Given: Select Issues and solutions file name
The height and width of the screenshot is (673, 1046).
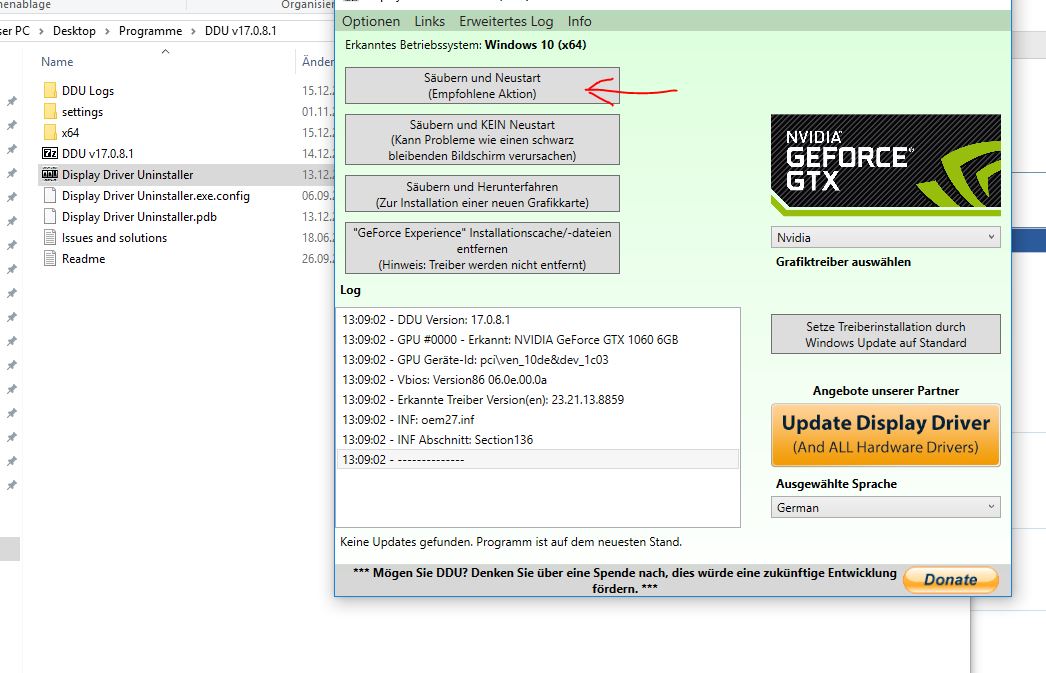Looking at the screenshot, I should (114, 237).
